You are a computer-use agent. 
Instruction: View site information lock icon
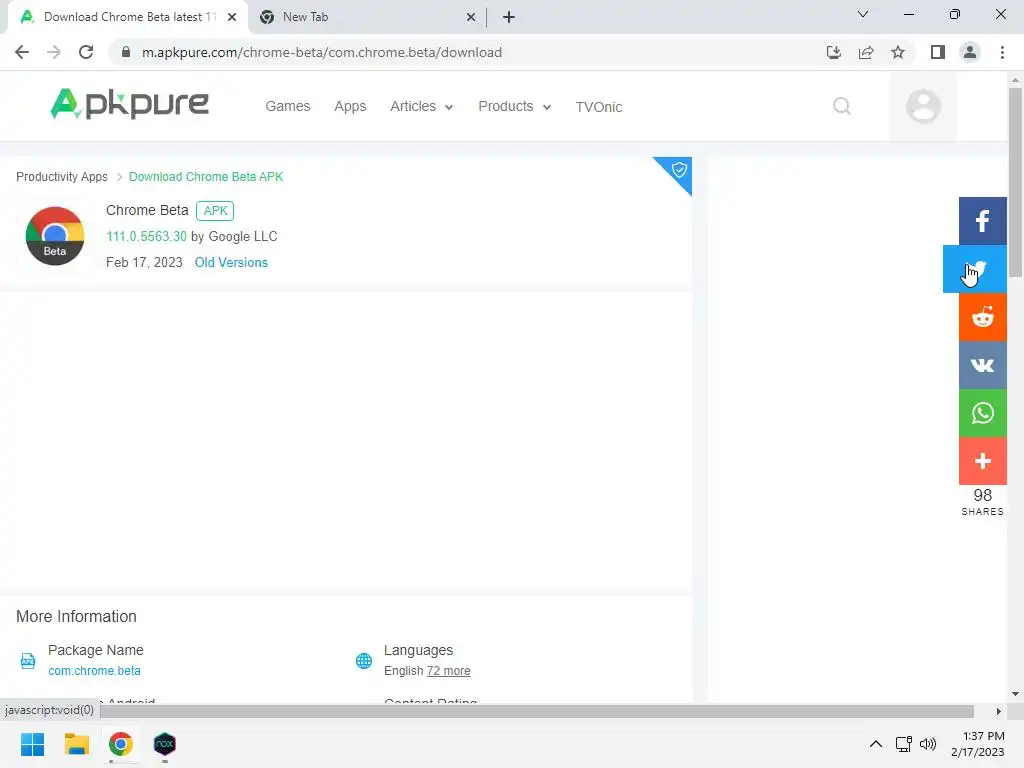point(126,52)
